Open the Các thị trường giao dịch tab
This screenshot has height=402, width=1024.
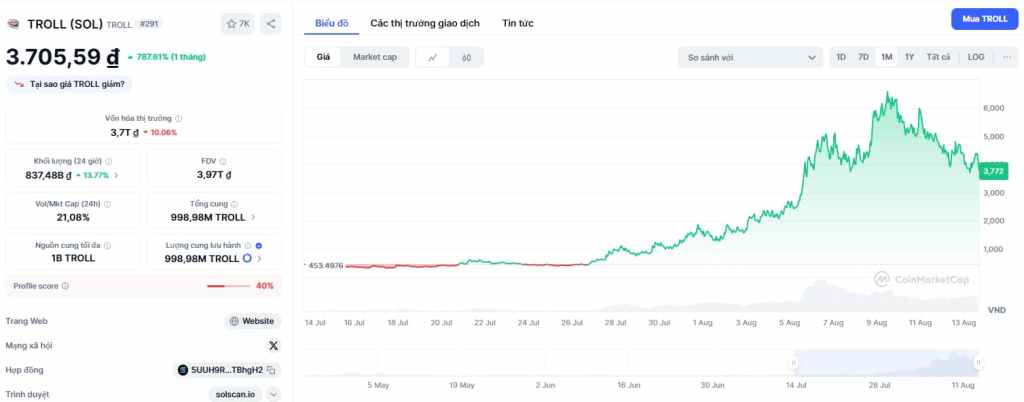(425, 23)
